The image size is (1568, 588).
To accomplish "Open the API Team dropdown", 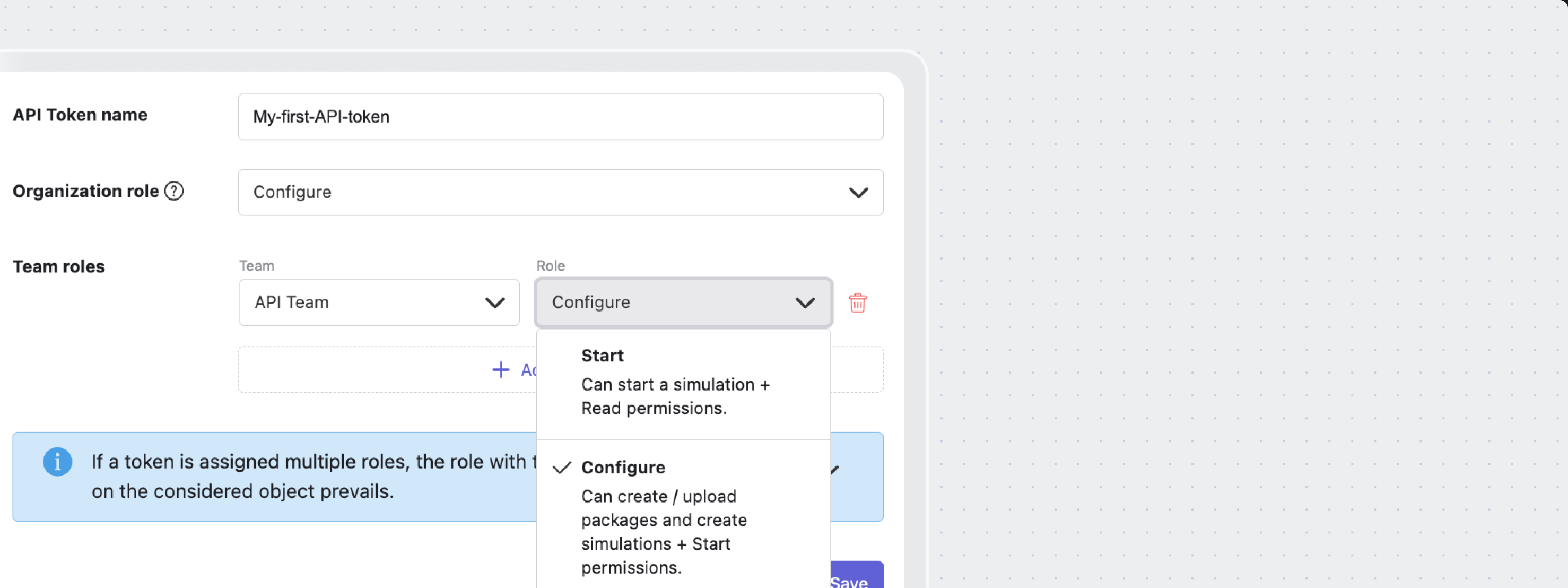I will (379, 302).
